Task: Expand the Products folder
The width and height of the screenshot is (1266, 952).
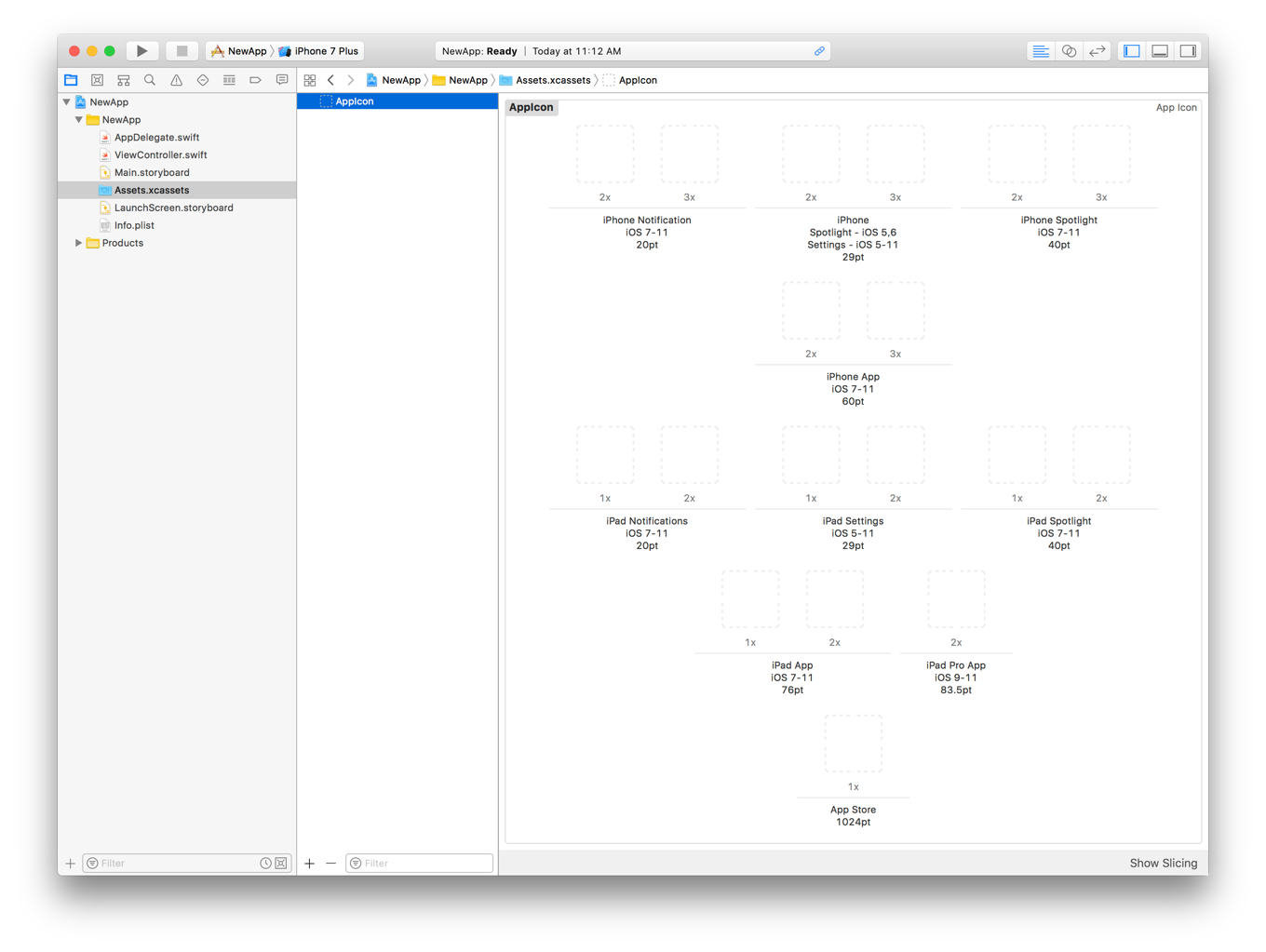Action: coord(79,243)
